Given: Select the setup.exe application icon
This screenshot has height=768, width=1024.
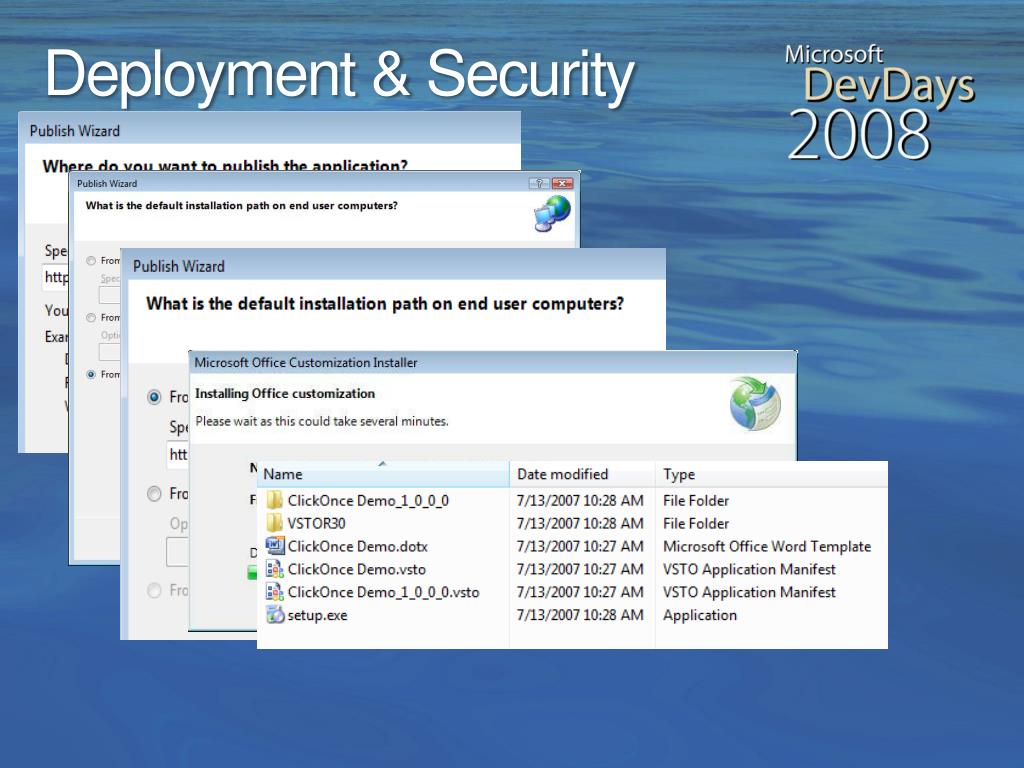Looking at the screenshot, I should pyautogui.click(x=275, y=615).
